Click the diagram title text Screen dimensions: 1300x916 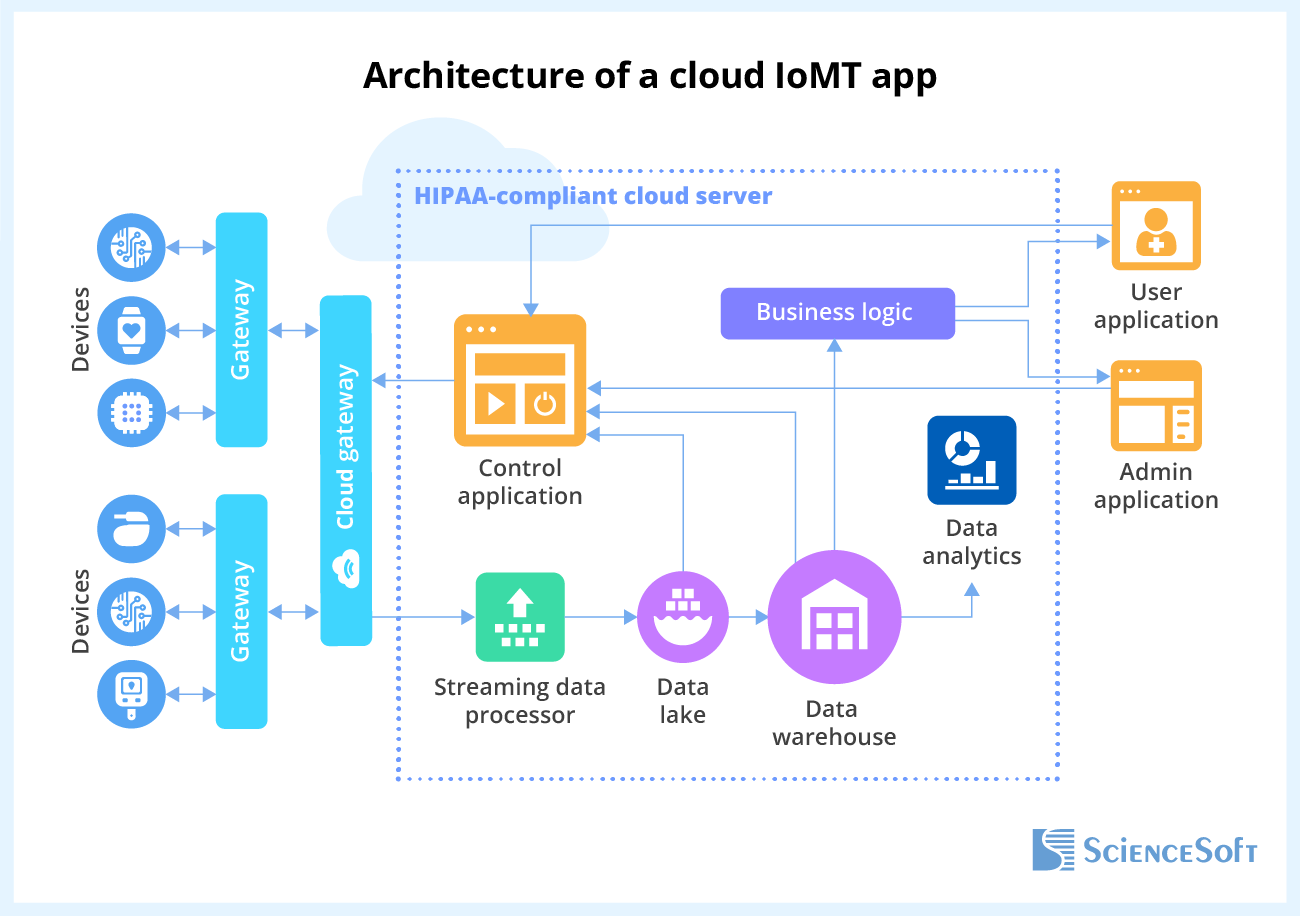(x=650, y=75)
